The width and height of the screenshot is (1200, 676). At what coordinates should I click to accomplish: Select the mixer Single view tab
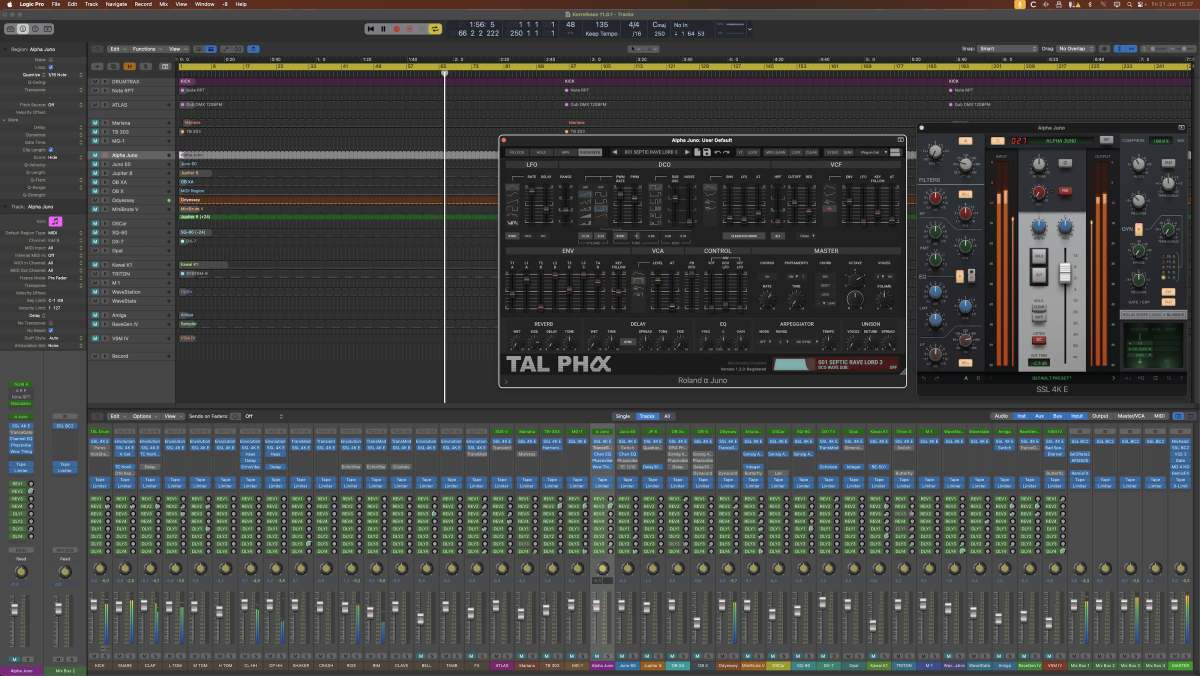click(622, 416)
